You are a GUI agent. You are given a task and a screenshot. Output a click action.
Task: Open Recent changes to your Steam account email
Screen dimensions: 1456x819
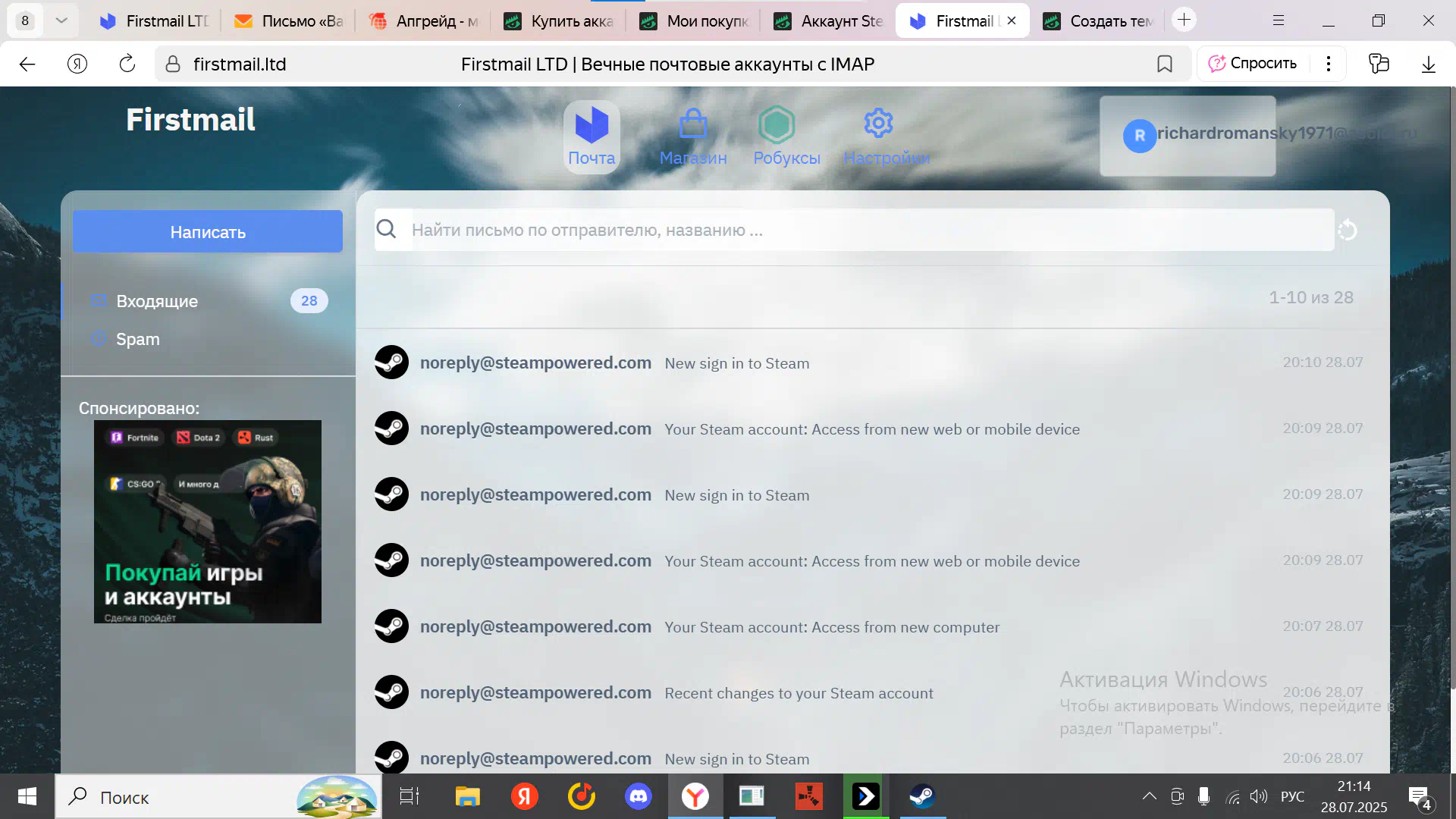(x=872, y=692)
